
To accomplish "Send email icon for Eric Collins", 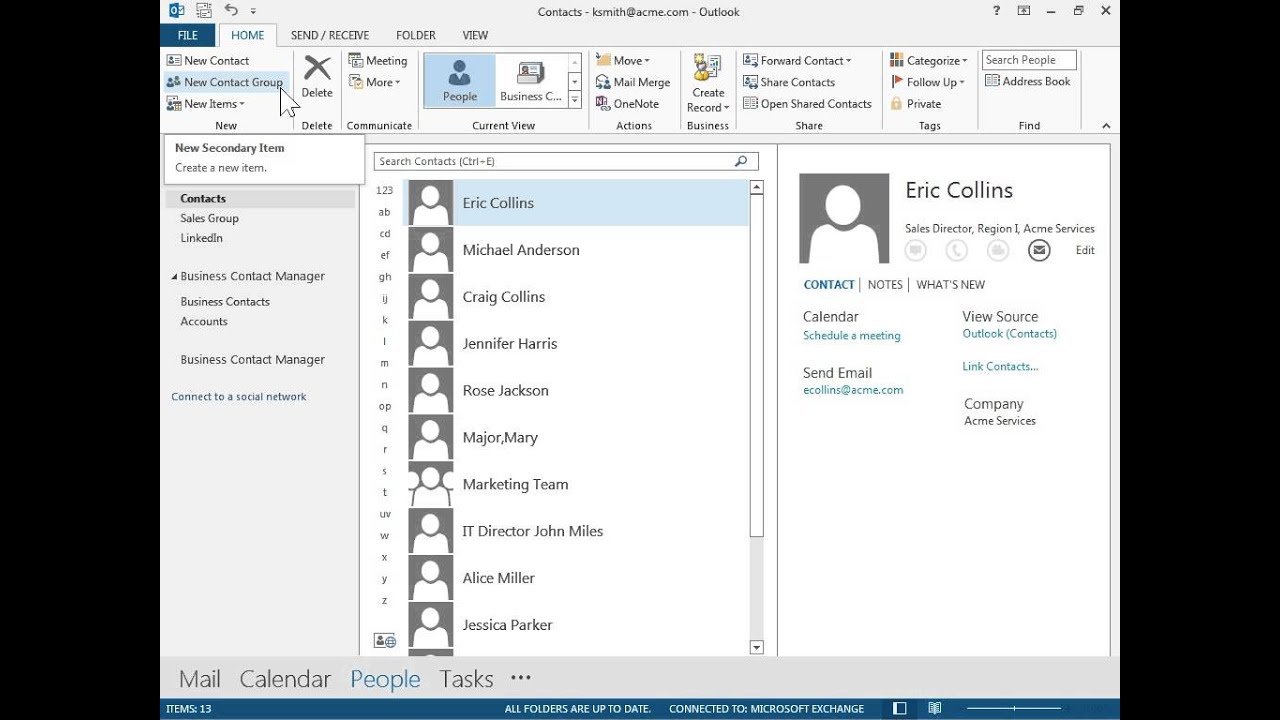I will click(1039, 250).
